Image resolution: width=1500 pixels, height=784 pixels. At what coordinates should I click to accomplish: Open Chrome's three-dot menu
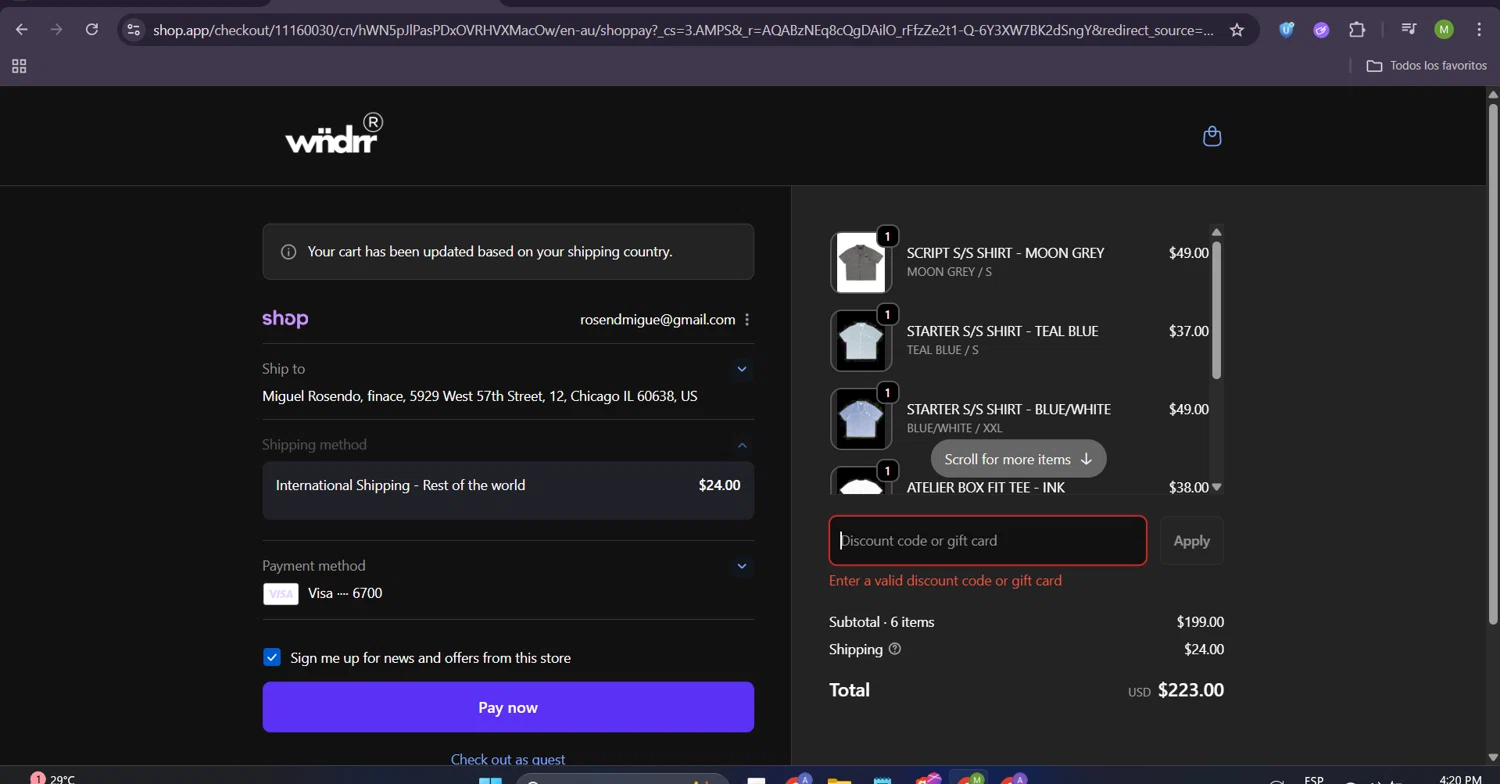click(x=1479, y=30)
